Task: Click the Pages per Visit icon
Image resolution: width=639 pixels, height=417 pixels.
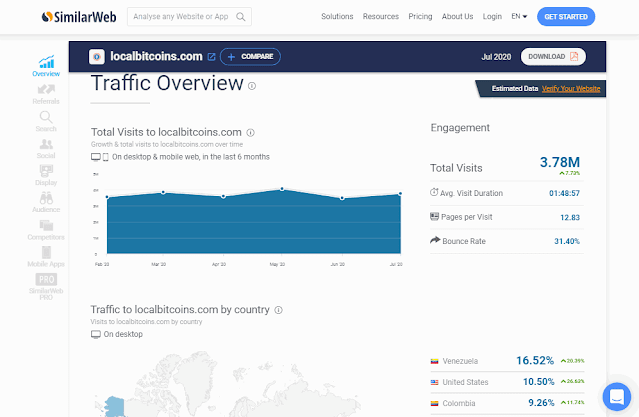Action: click(x=434, y=216)
